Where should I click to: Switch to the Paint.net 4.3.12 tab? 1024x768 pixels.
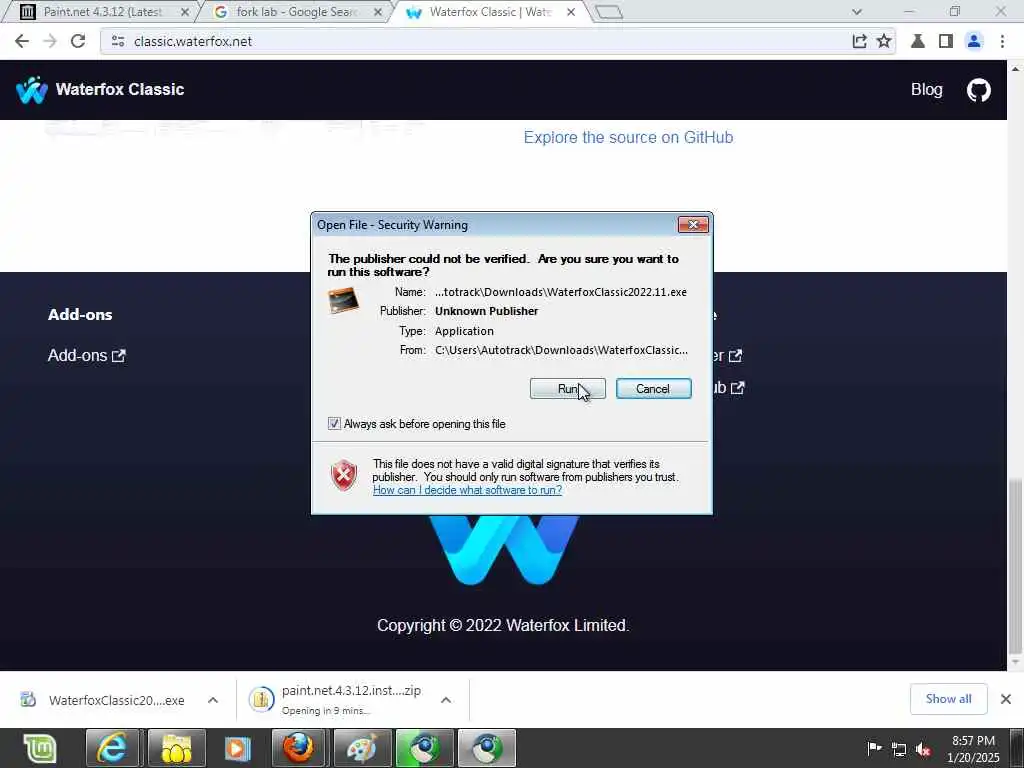point(103,12)
